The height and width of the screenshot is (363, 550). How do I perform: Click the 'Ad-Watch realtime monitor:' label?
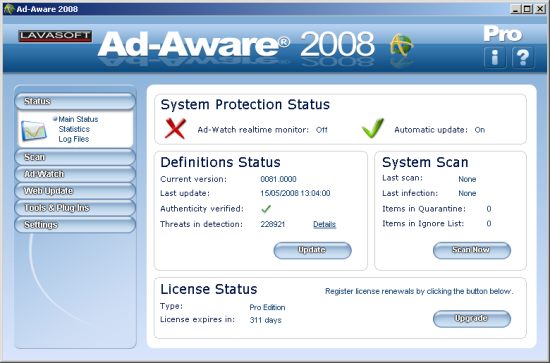tap(253, 130)
